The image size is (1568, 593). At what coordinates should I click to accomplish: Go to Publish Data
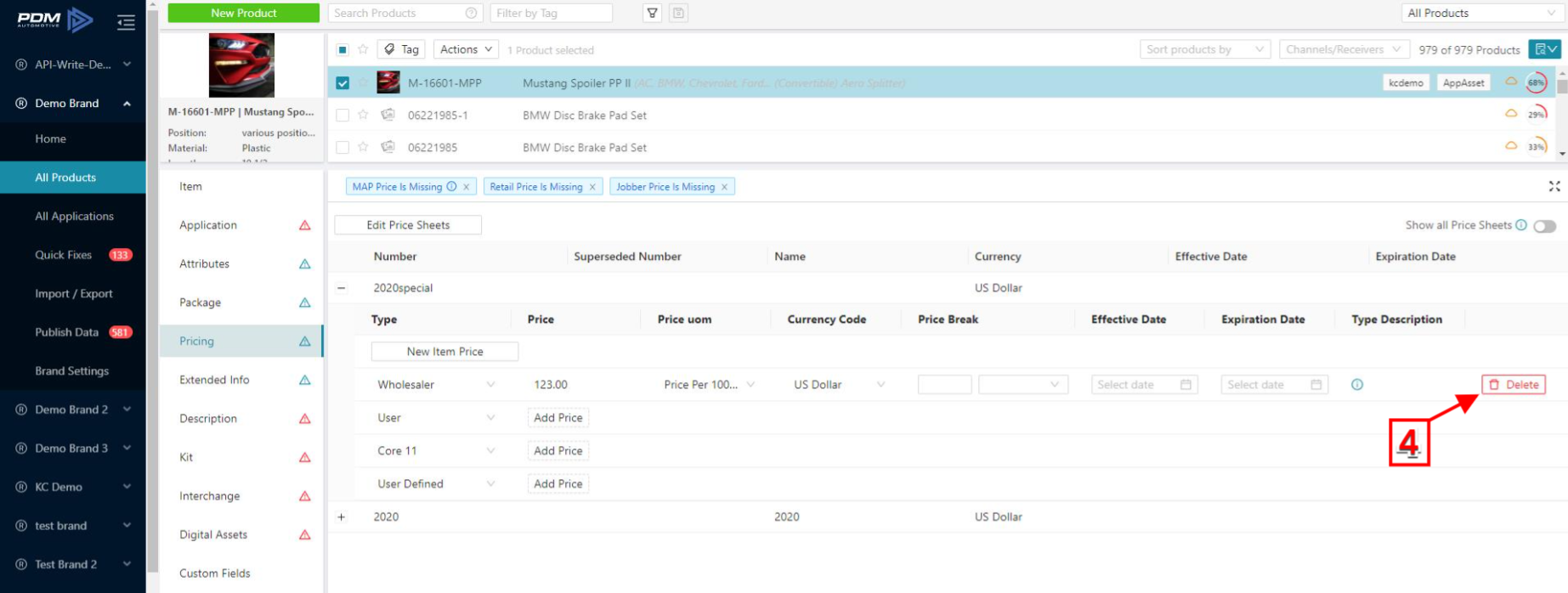tap(73, 332)
